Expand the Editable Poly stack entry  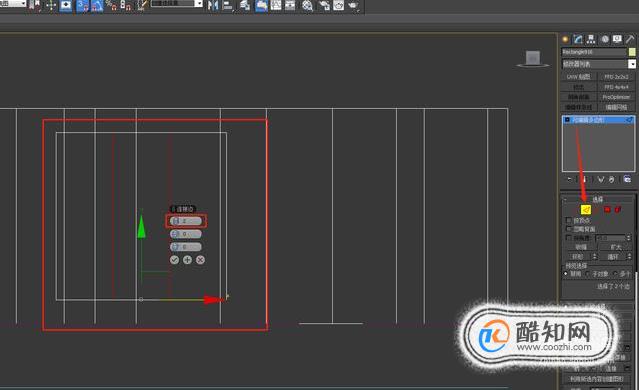coord(567,120)
